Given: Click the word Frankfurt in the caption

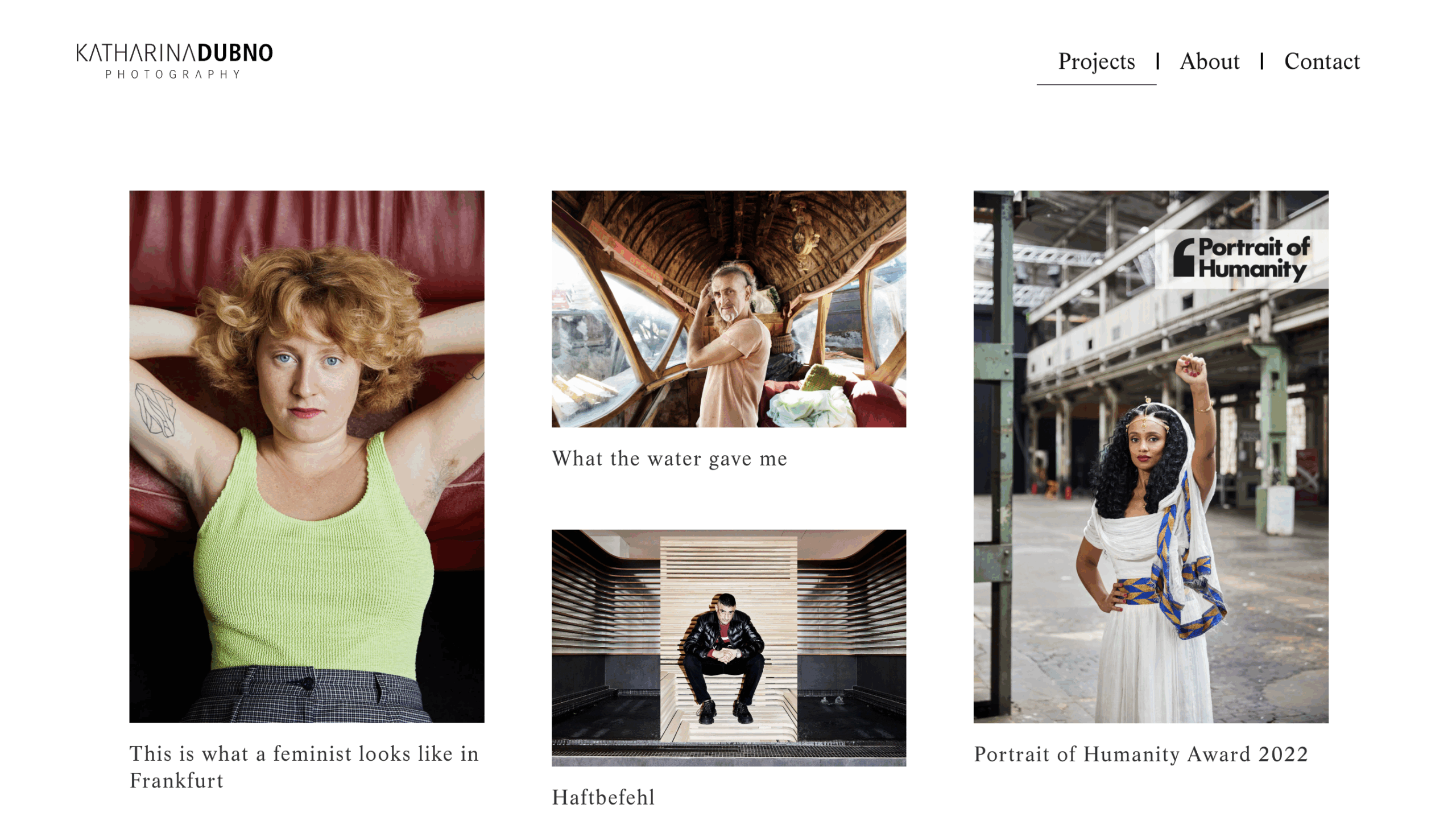Looking at the screenshot, I should [x=176, y=781].
